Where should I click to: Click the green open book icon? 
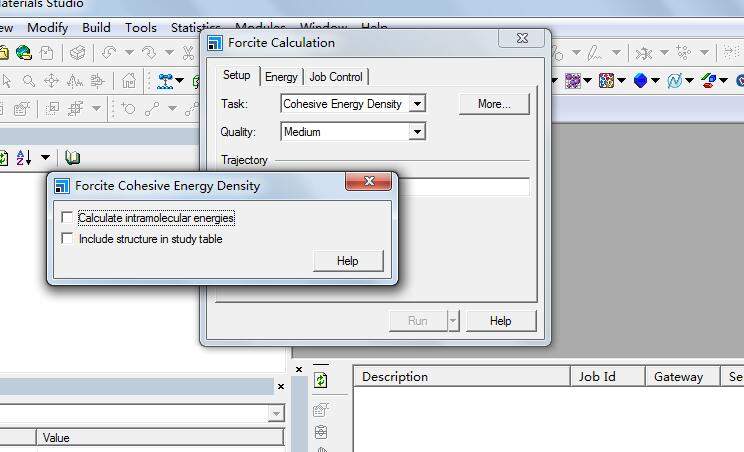[x=72, y=157]
